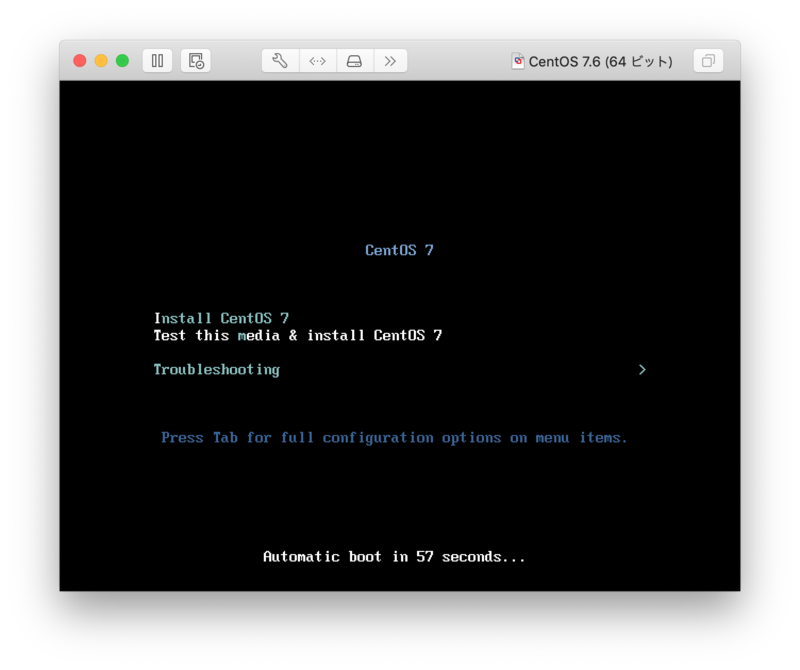The image size is (800, 670).
Task: Take a snapshot of the VM
Action: click(196, 61)
